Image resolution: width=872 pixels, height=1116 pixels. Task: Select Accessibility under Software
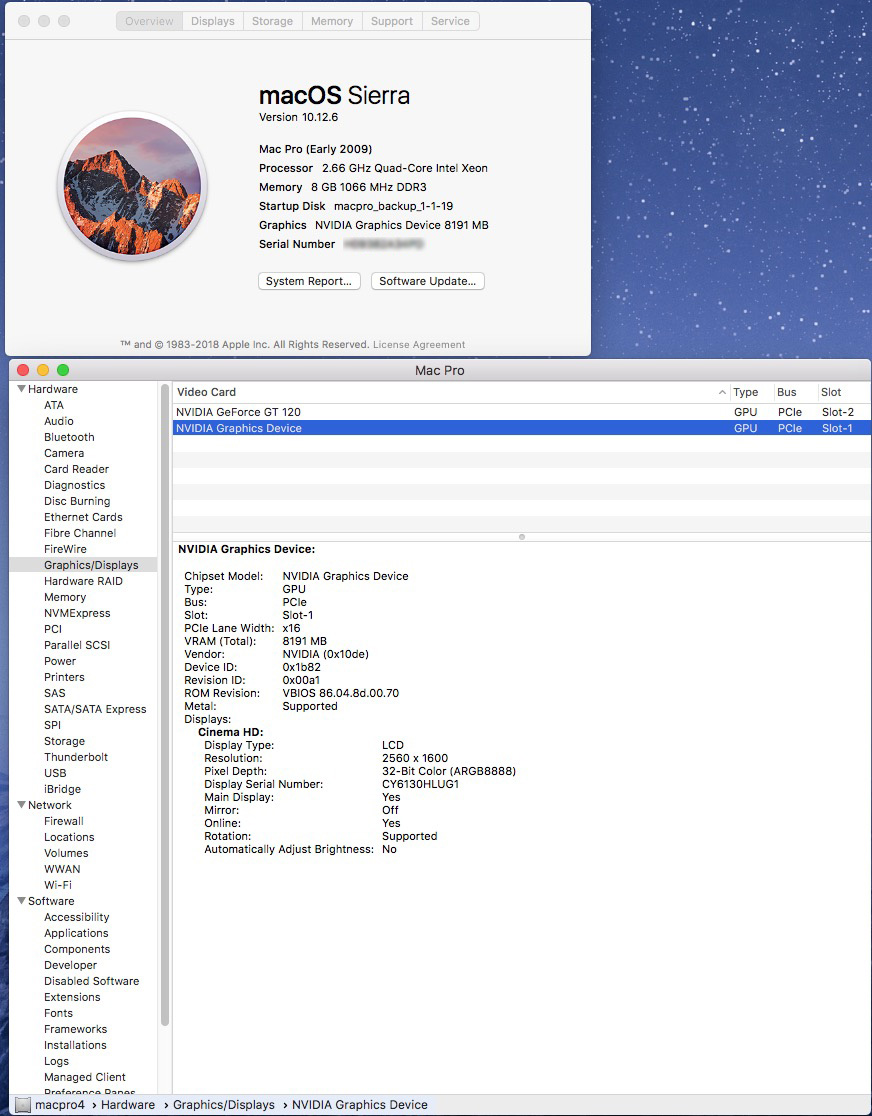click(x=77, y=917)
